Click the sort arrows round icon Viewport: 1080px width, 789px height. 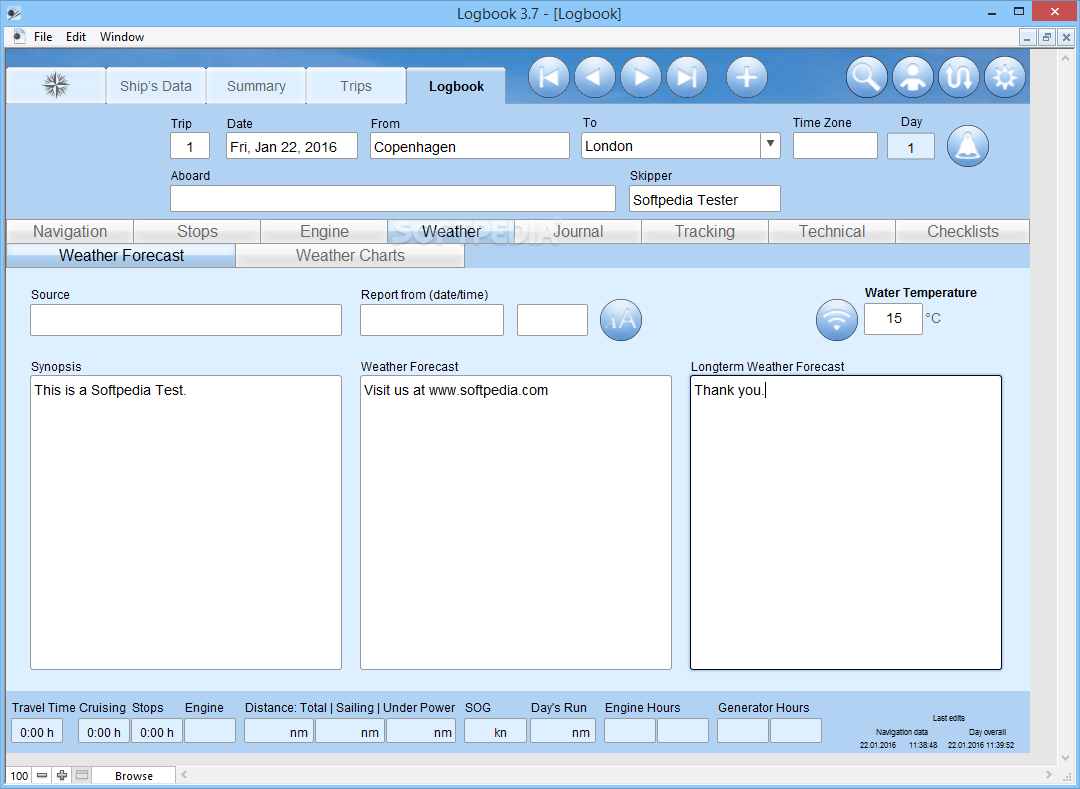959,77
